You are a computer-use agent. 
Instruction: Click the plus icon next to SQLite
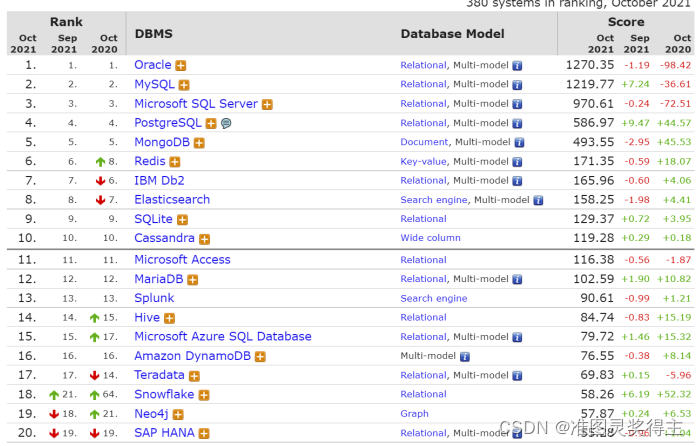coord(182,219)
